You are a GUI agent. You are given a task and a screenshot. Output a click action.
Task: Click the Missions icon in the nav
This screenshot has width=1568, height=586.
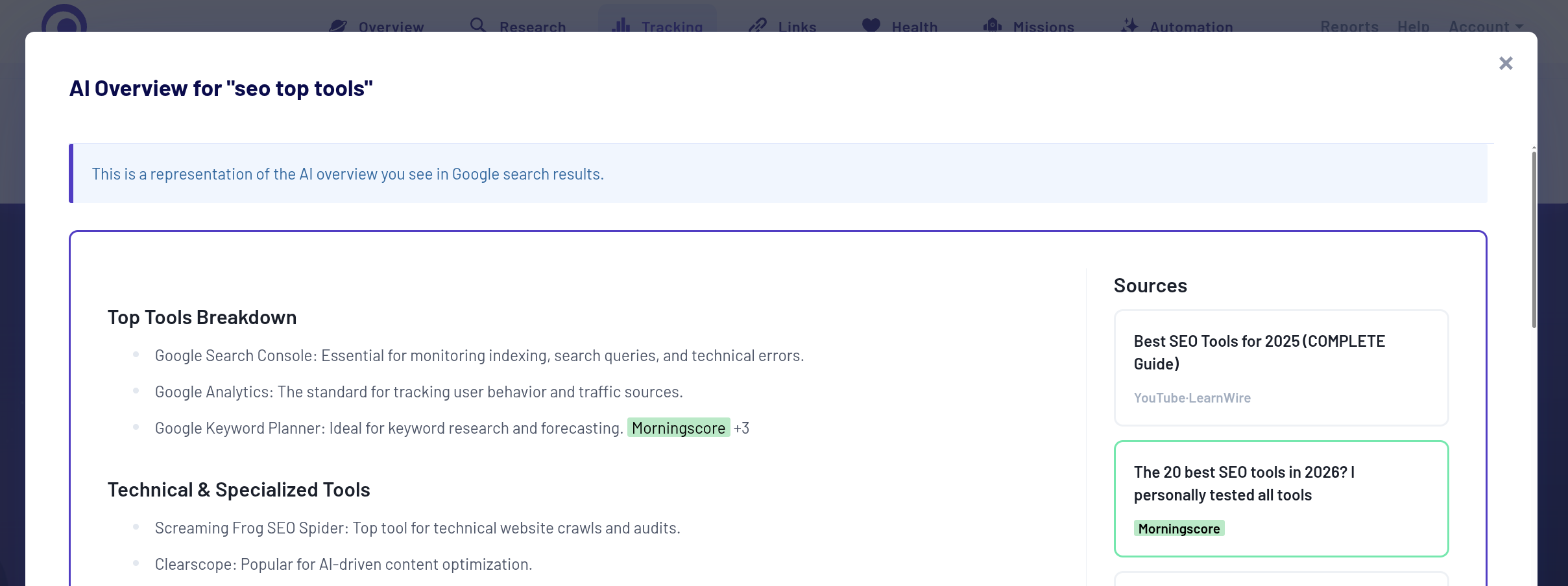click(x=993, y=26)
